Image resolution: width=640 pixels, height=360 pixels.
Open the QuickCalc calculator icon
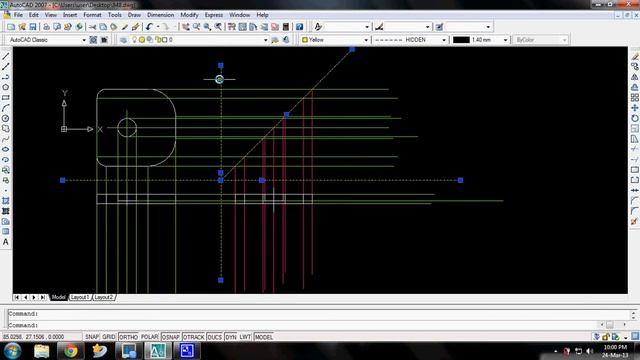point(286,27)
